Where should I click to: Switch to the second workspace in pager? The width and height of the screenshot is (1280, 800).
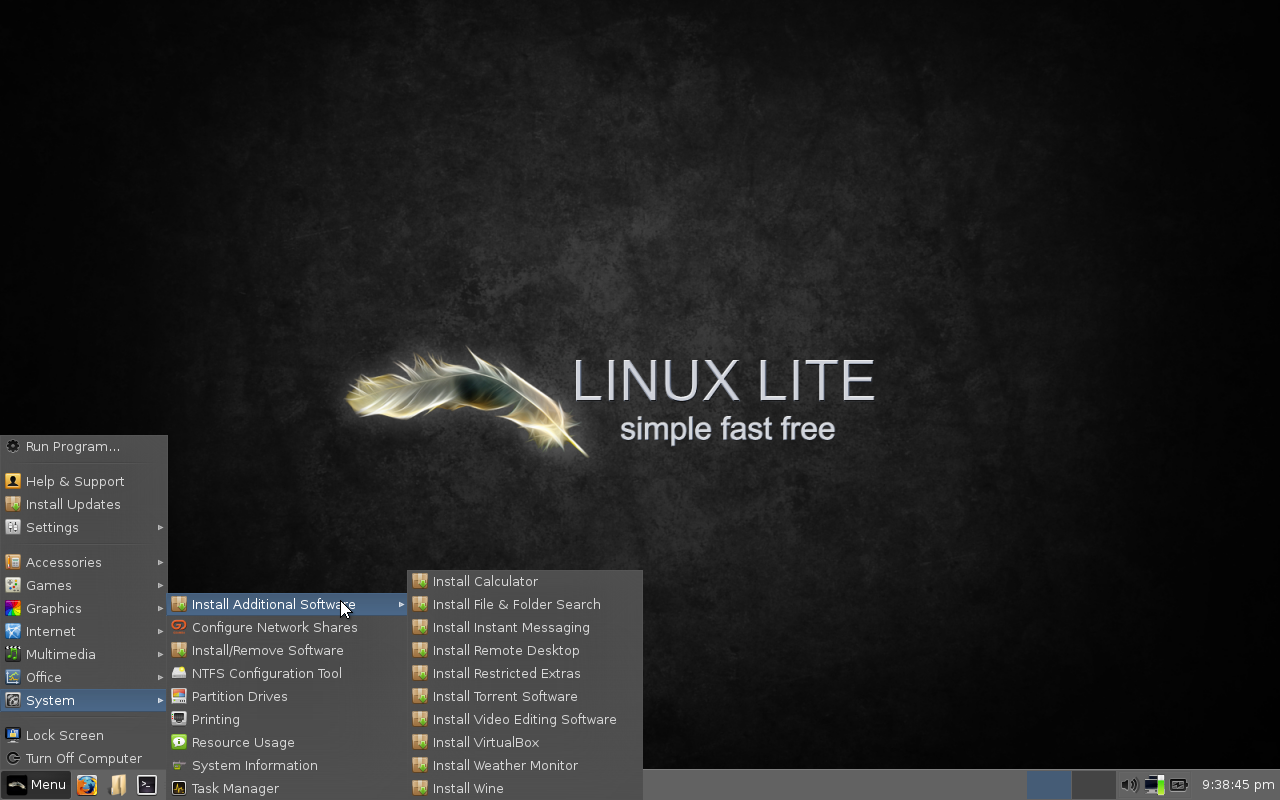coord(1094,785)
